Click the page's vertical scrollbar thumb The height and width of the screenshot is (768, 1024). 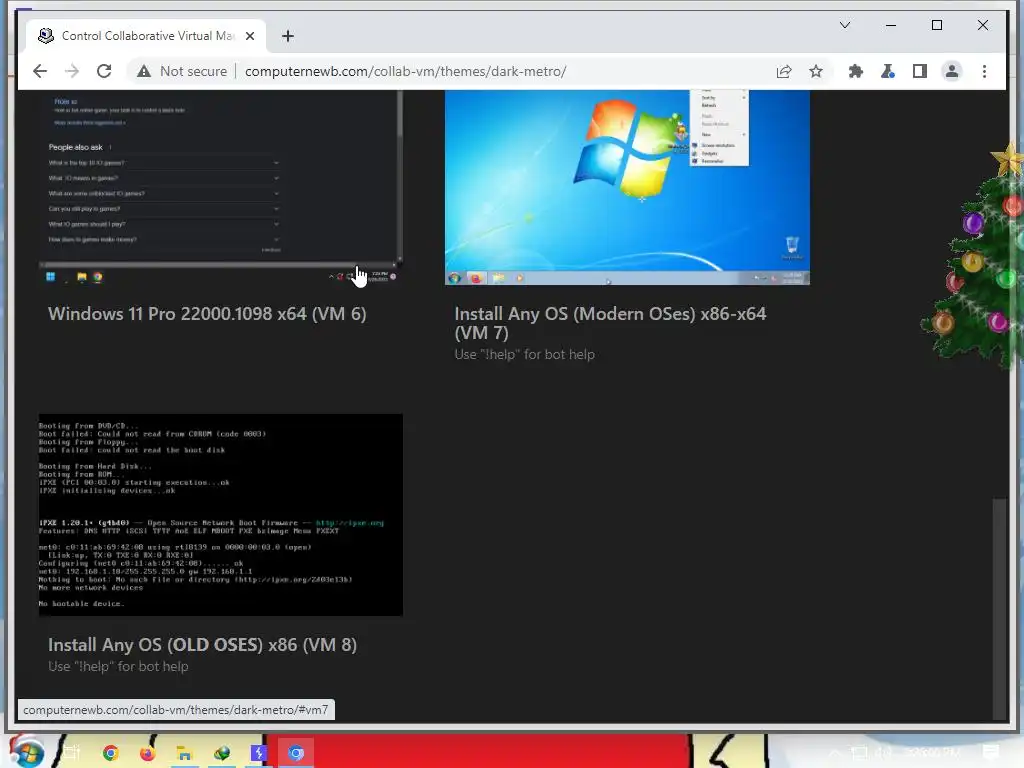pos(999,607)
